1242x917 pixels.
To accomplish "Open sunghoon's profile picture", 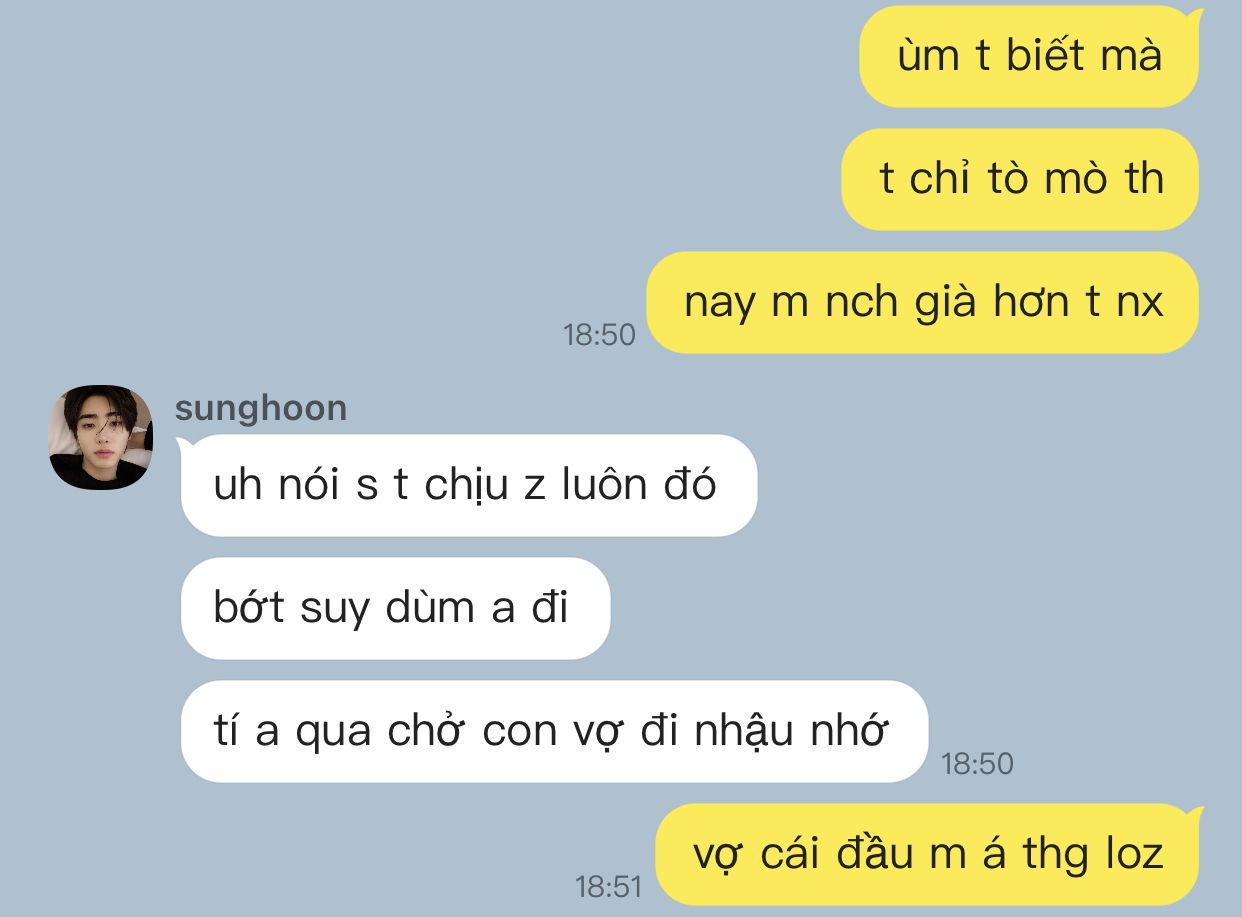I will pos(100,437).
